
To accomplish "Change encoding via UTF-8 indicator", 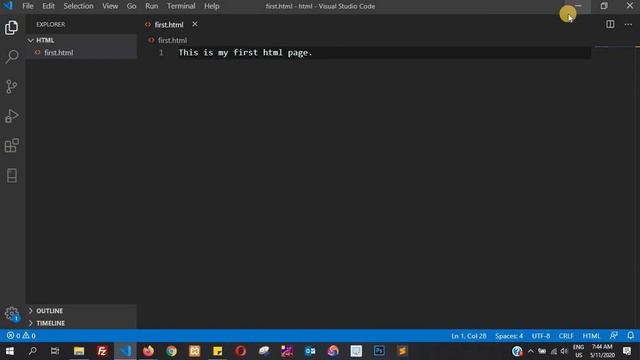I will pyautogui.click(x=541, y=336).
